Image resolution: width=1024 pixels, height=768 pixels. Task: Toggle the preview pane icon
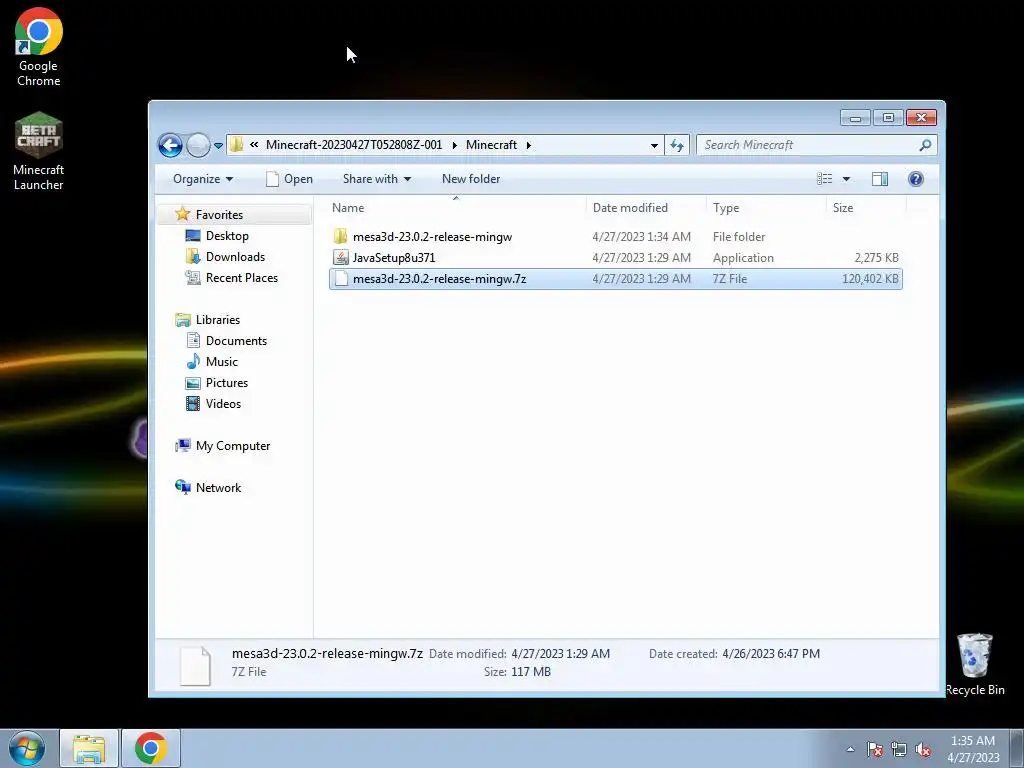tap(880, 179)
